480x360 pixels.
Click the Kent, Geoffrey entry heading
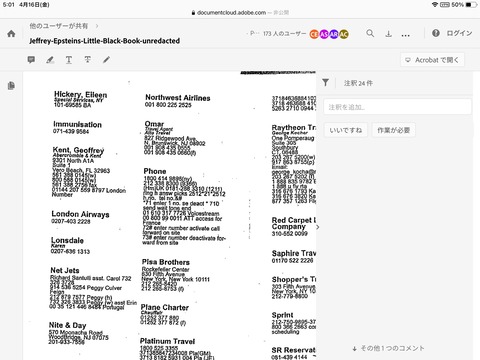pos(78,150)
